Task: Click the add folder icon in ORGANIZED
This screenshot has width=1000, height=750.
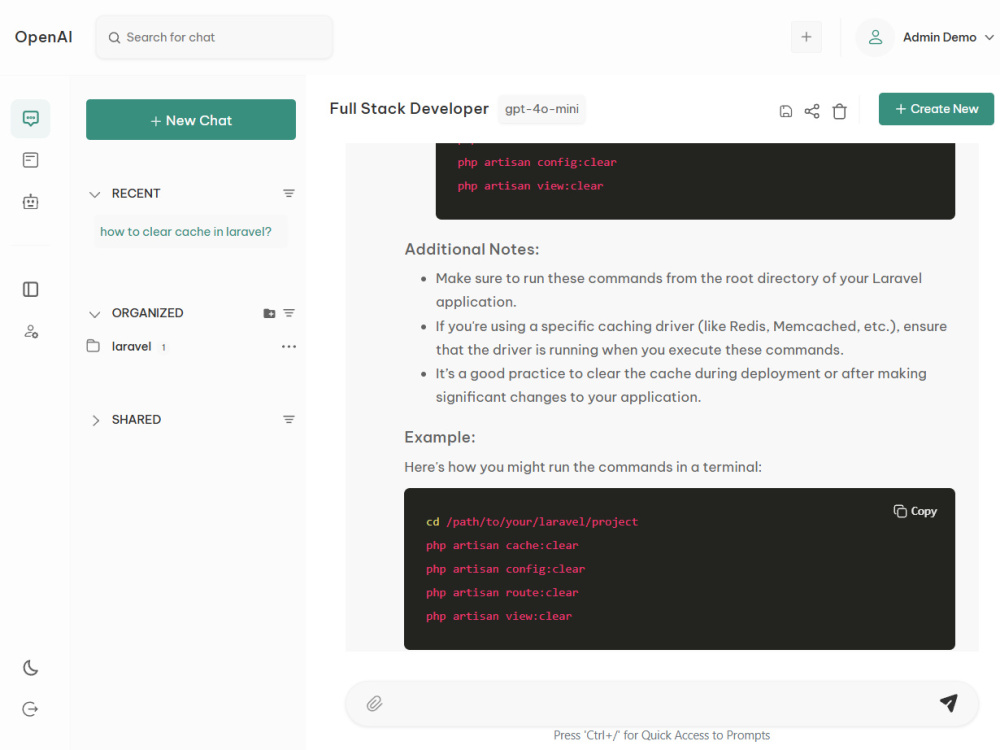Action: [269, 313]
